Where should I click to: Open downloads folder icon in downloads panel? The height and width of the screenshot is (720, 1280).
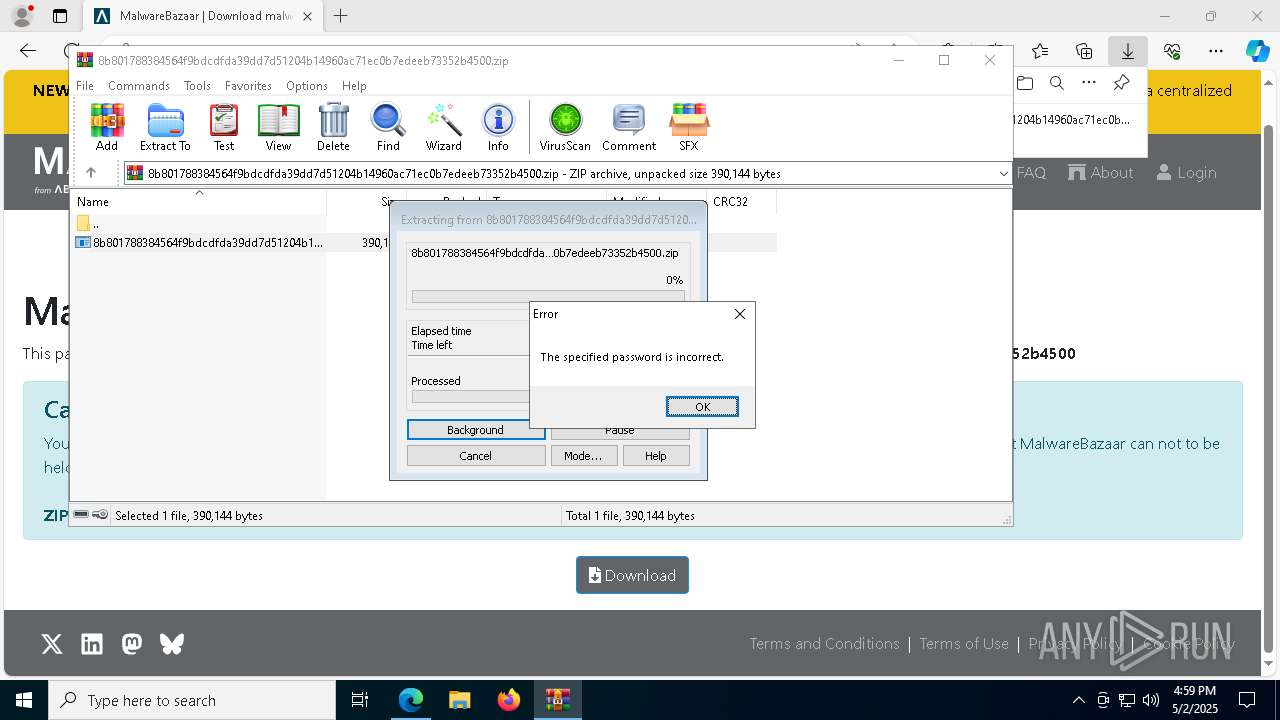[1025, 83]
